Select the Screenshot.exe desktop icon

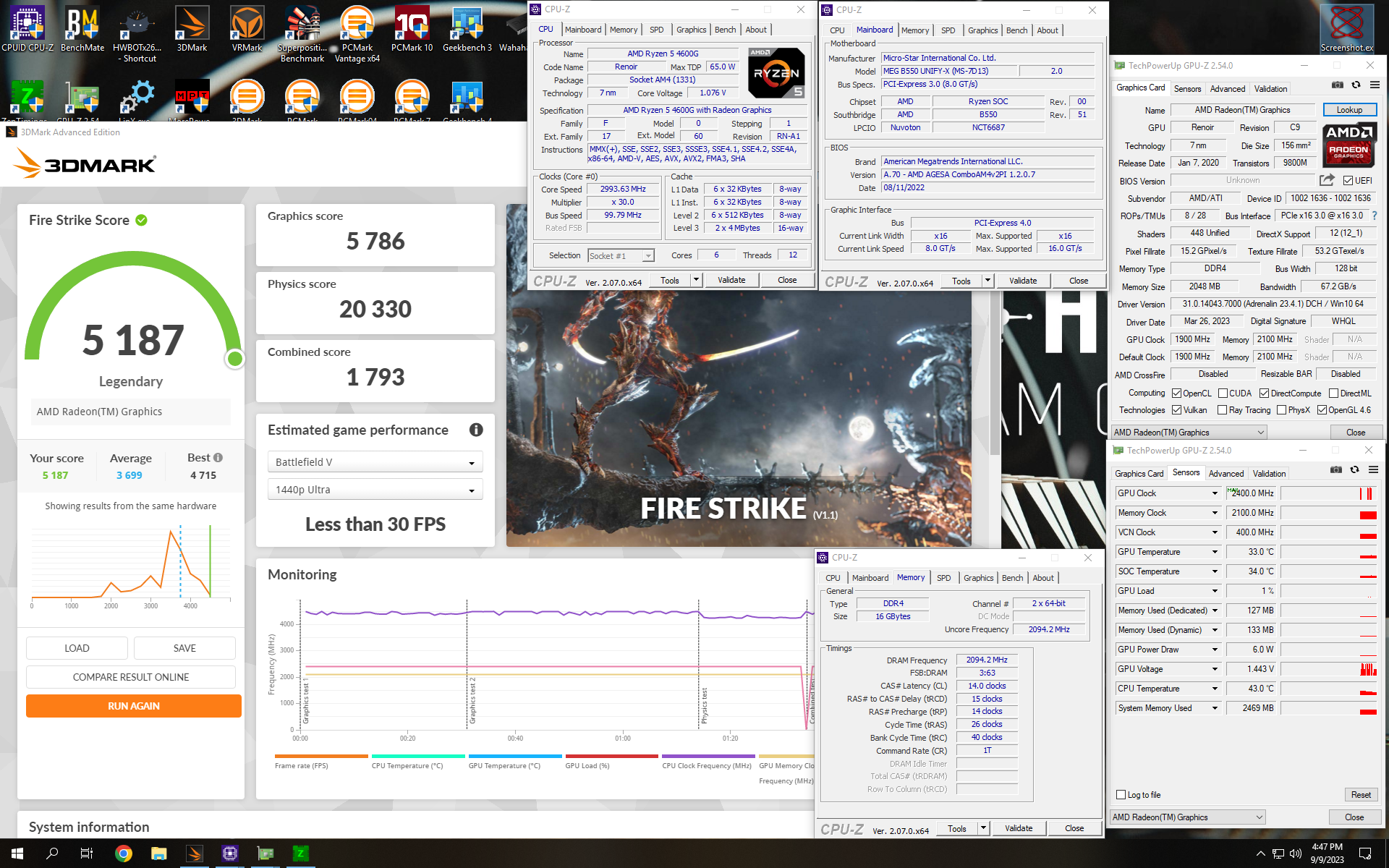coord(1346,29)
